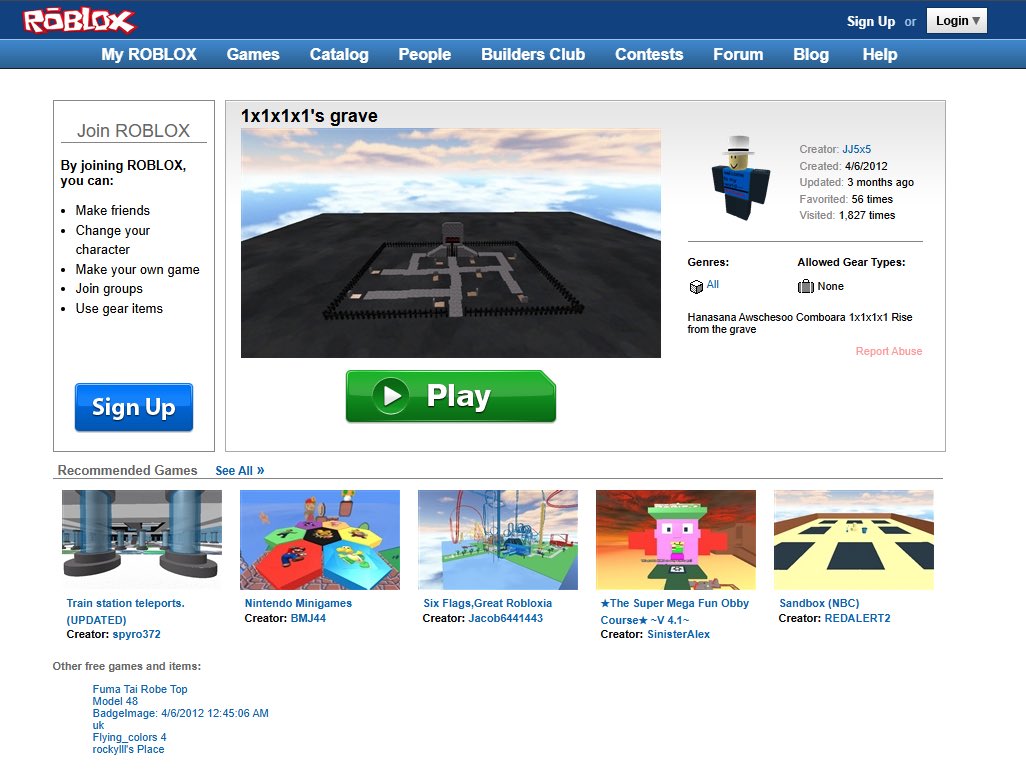The height and width of the screenshot is (782, 1026).
Task: Open creator JJ5x5's profile link
Action: point(857,149)
